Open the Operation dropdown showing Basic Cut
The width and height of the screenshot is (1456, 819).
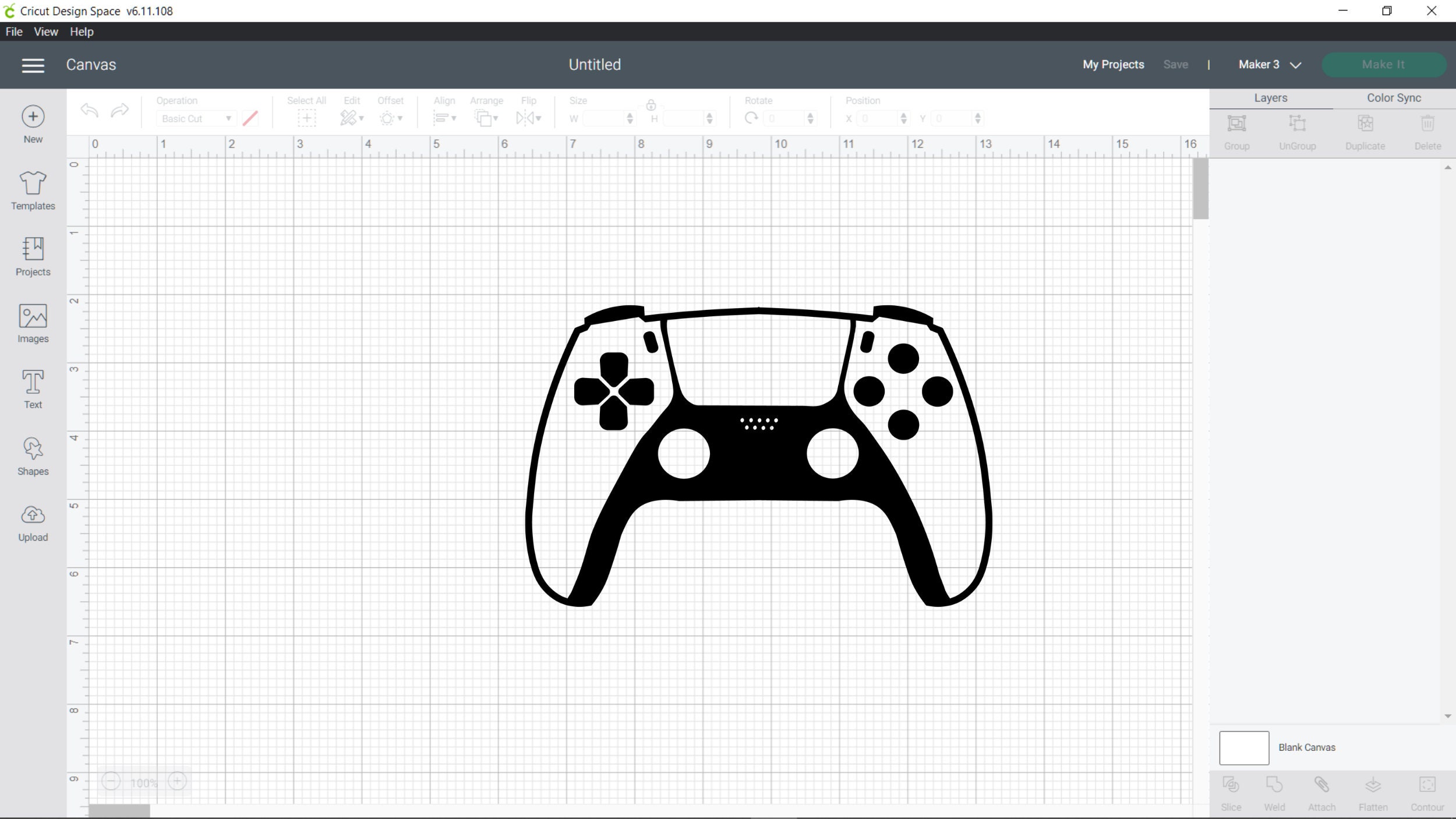tap(196, 118)
